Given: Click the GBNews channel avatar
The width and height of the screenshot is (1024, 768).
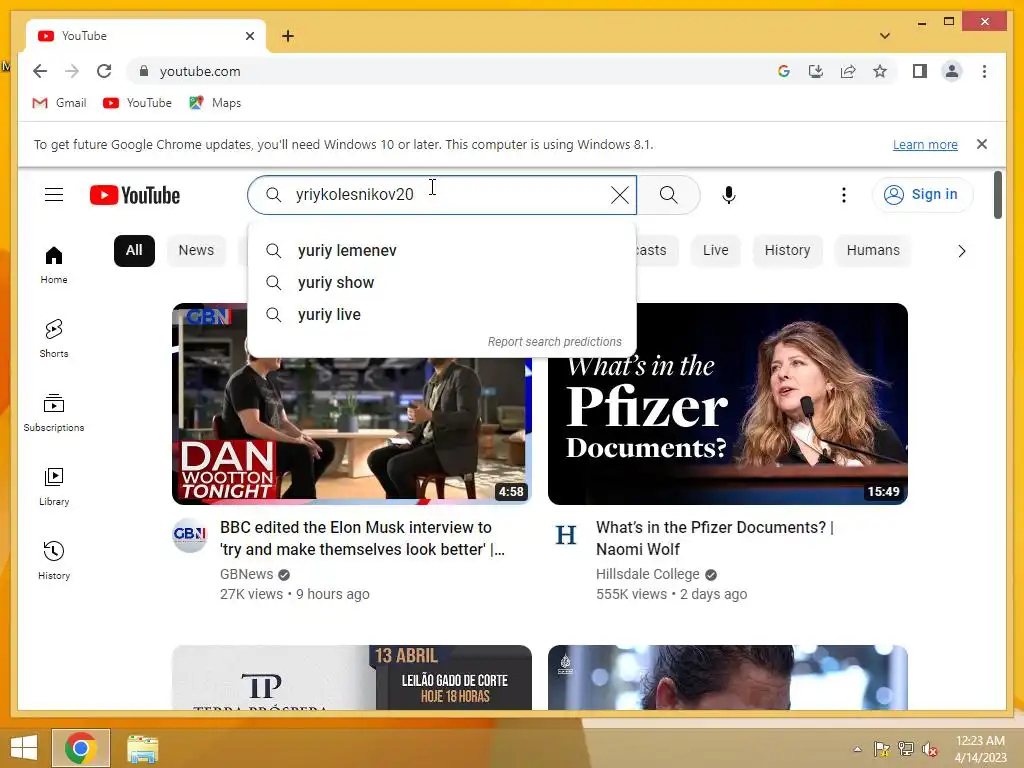Looking at the screenshot, I should click(189, 535).
